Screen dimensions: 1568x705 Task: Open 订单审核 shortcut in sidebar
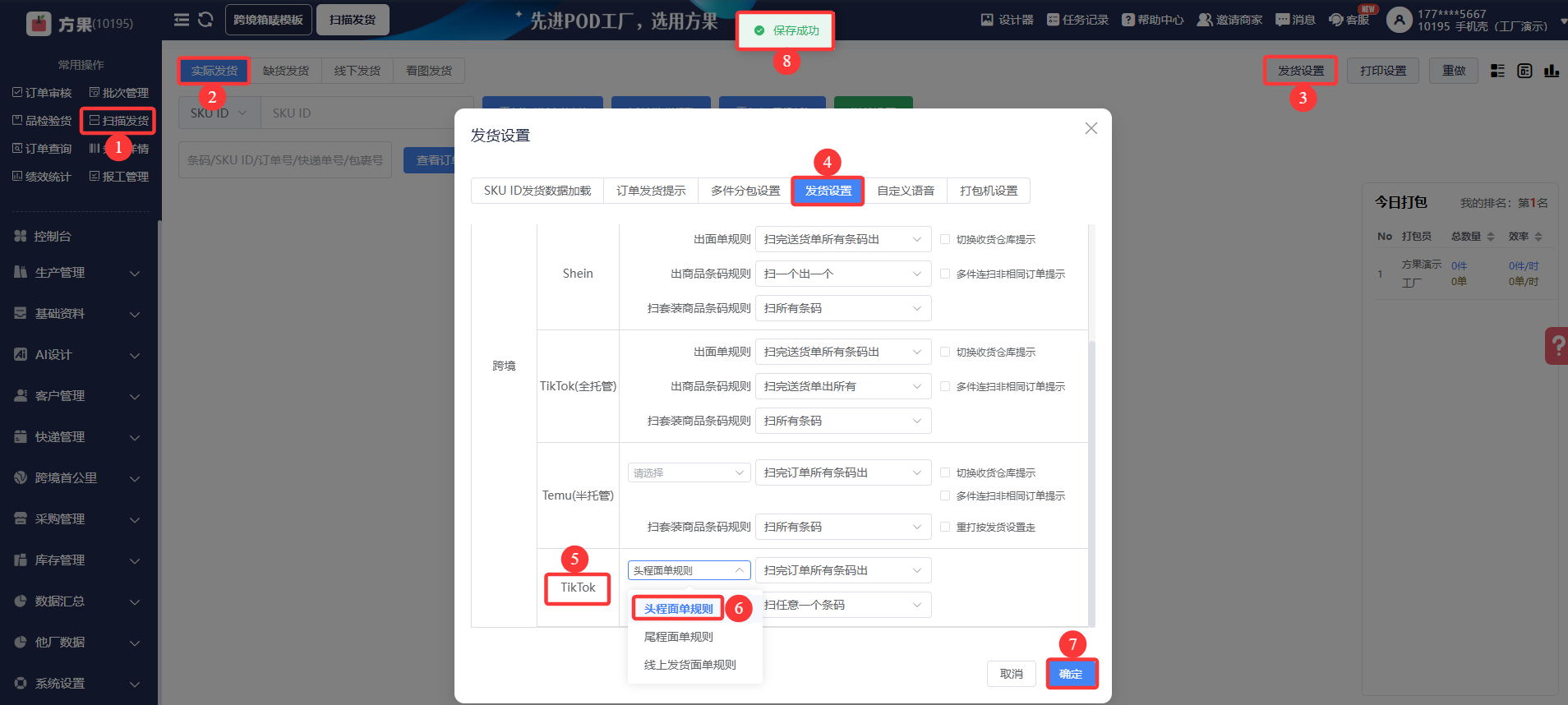pos(42,93)
